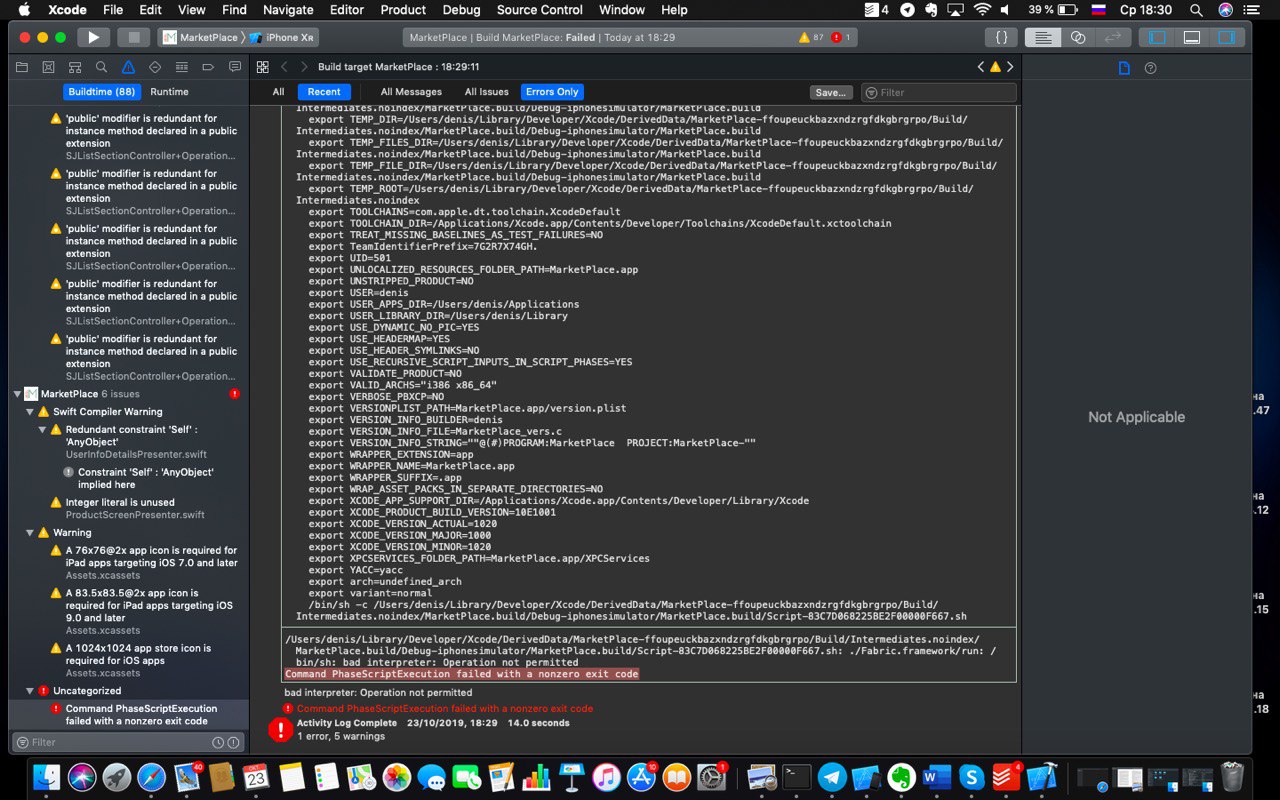Image resolution: width=1280 pixels, height=800 pixels.
Task: Show All Issues in build log
Action: click(x=486, y=92)
